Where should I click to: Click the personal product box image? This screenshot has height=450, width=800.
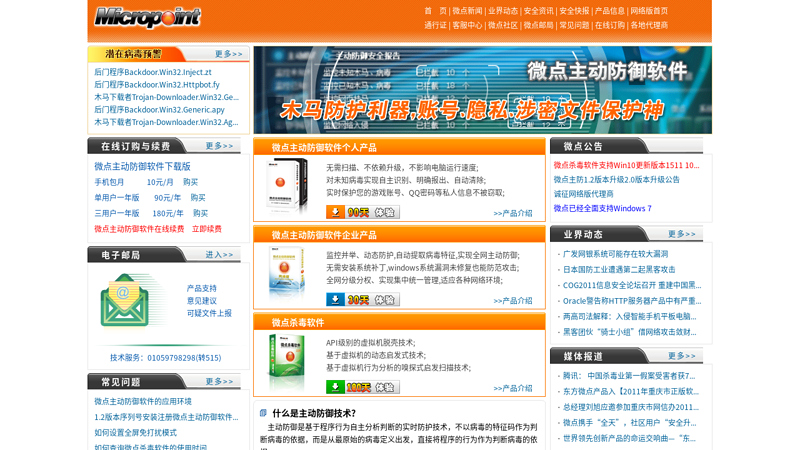point(287,185)
